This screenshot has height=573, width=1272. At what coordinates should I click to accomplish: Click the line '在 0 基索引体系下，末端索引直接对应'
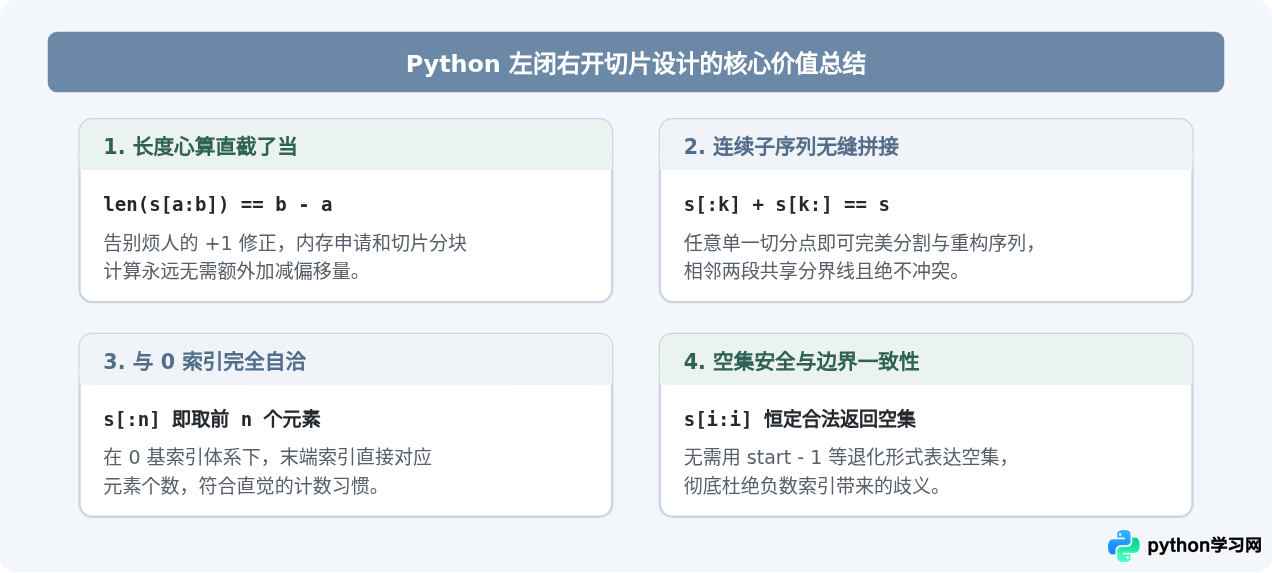(x=268, y=458)
